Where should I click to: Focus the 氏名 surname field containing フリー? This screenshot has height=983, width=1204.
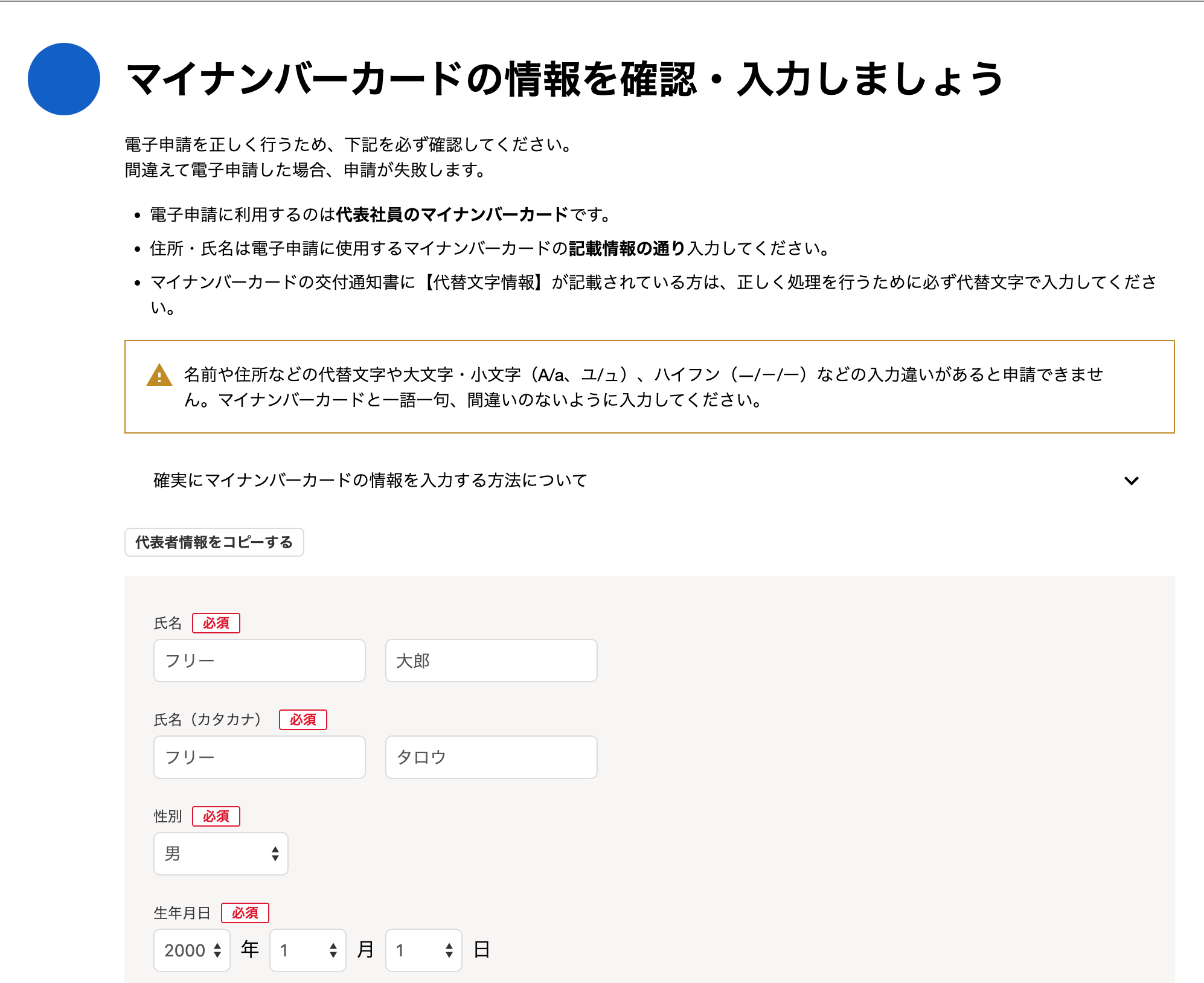[x=260, y=661]
